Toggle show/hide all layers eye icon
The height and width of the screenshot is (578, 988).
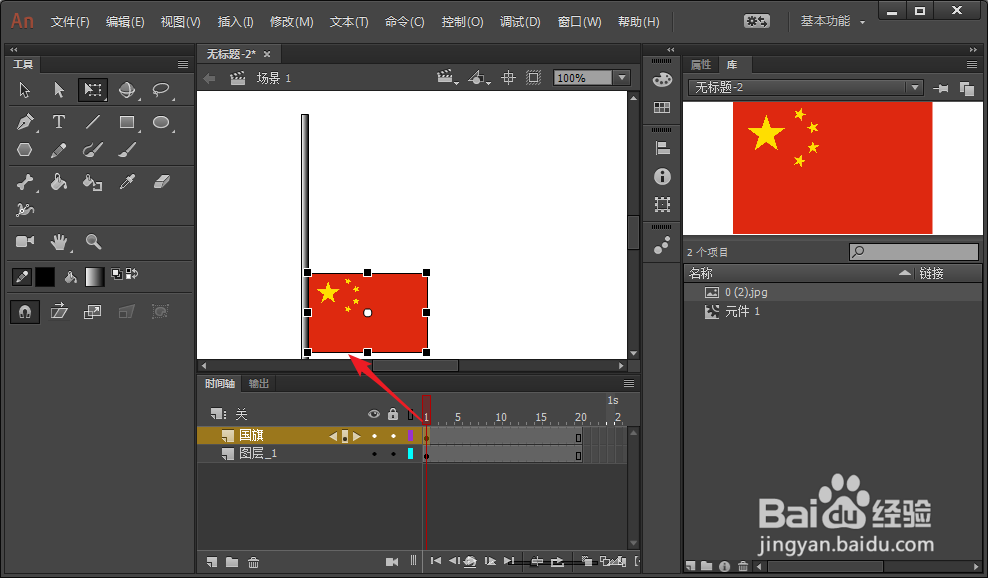[374, 414]
